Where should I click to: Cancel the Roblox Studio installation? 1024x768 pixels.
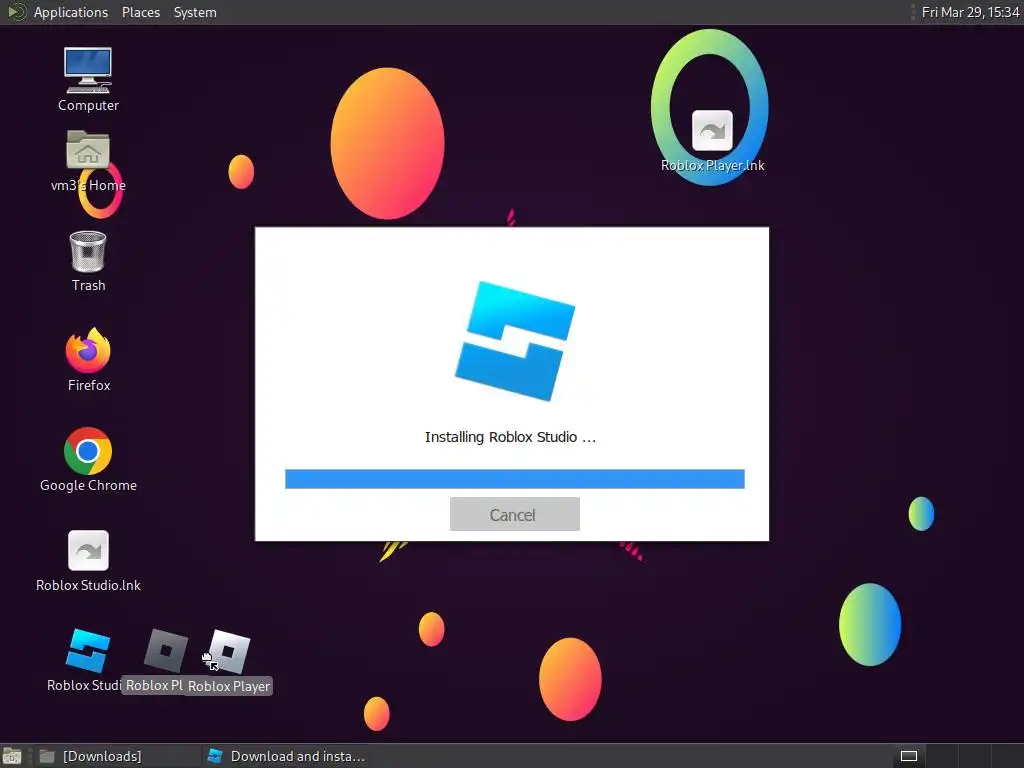point(515,515)
